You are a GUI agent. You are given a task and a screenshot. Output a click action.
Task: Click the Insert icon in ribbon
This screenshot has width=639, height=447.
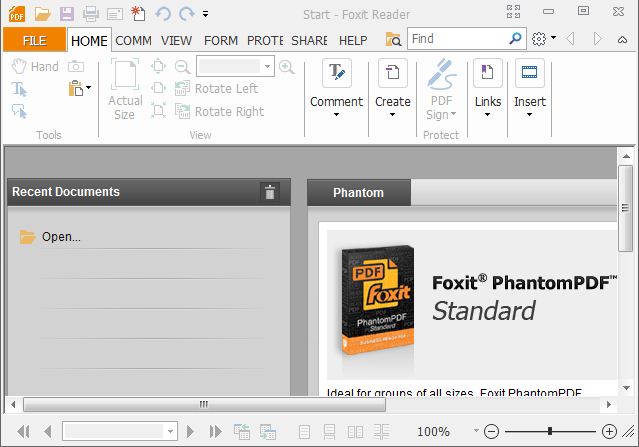click(x=529, y=73)
